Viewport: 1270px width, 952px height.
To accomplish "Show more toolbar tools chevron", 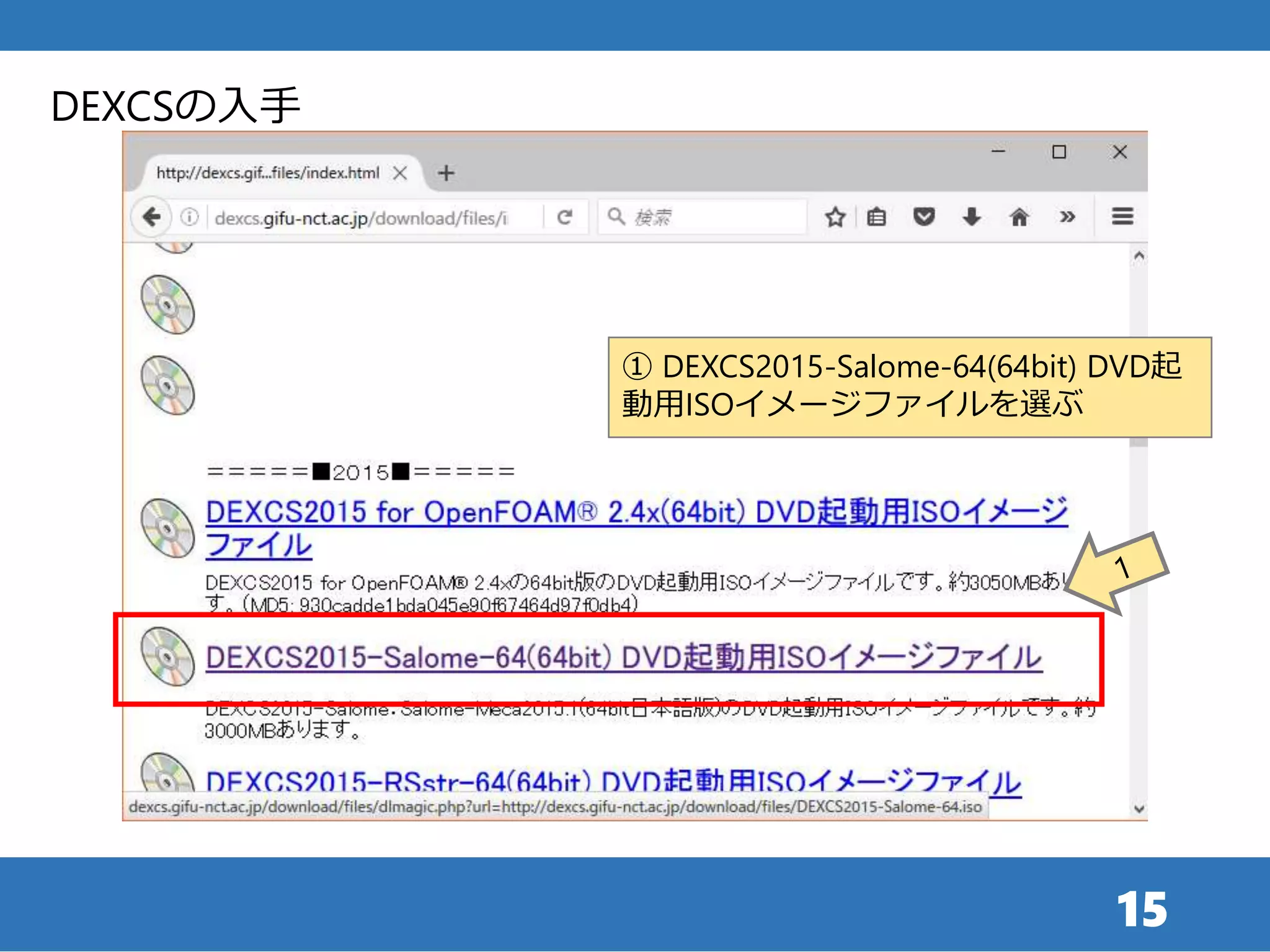I will pos(1067,217).
